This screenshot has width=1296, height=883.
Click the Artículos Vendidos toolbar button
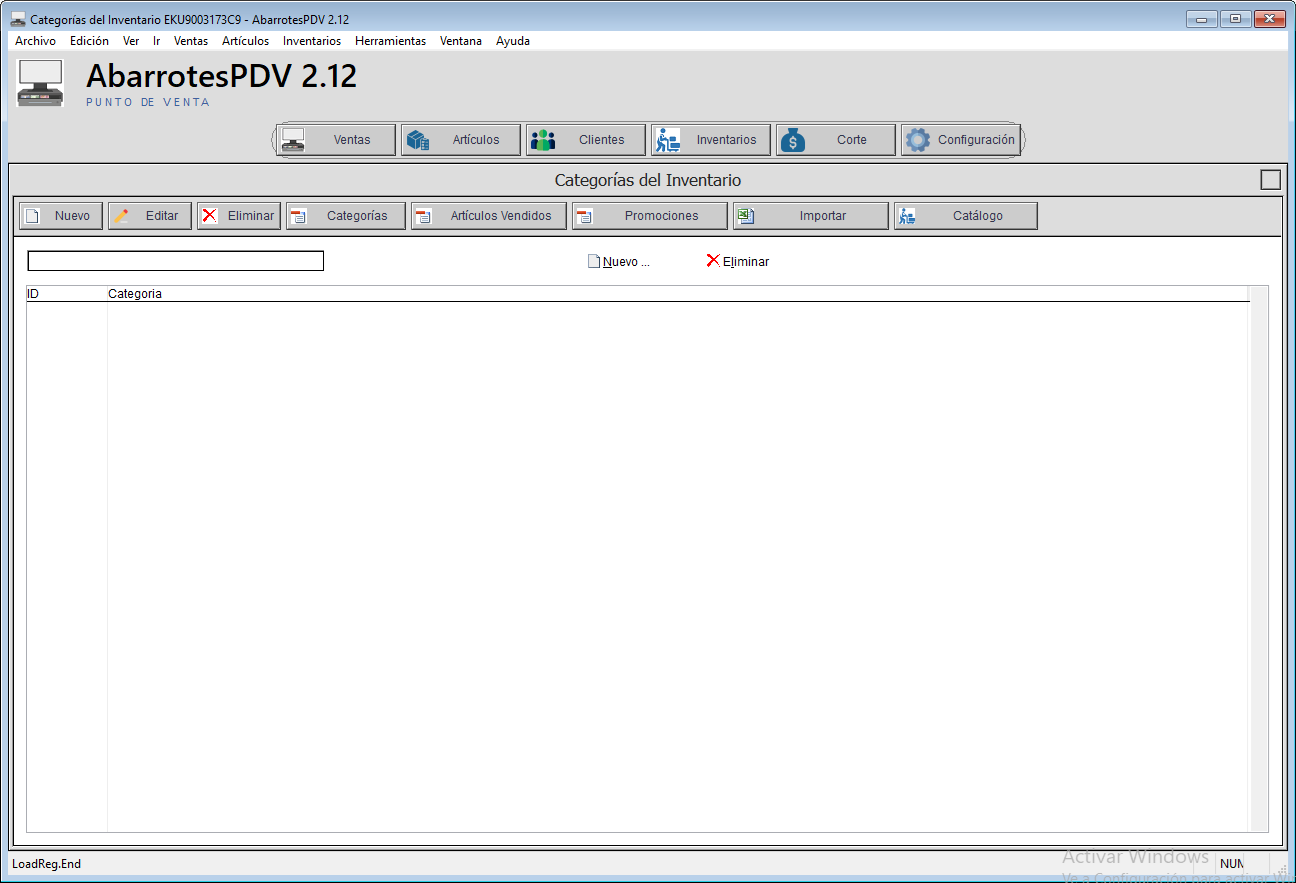489,216
